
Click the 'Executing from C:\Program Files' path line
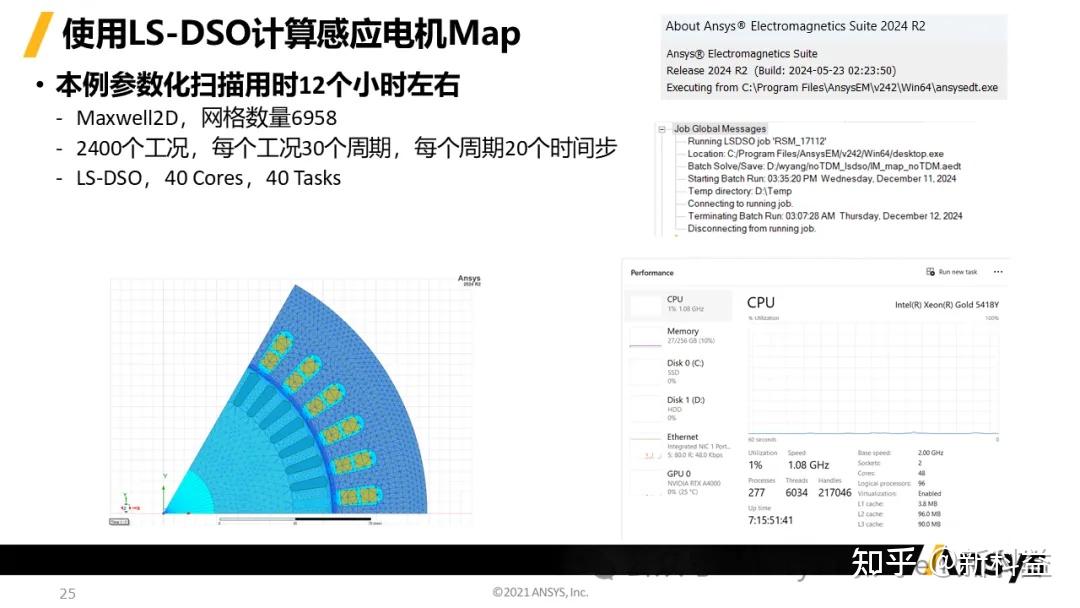(831, 88)
